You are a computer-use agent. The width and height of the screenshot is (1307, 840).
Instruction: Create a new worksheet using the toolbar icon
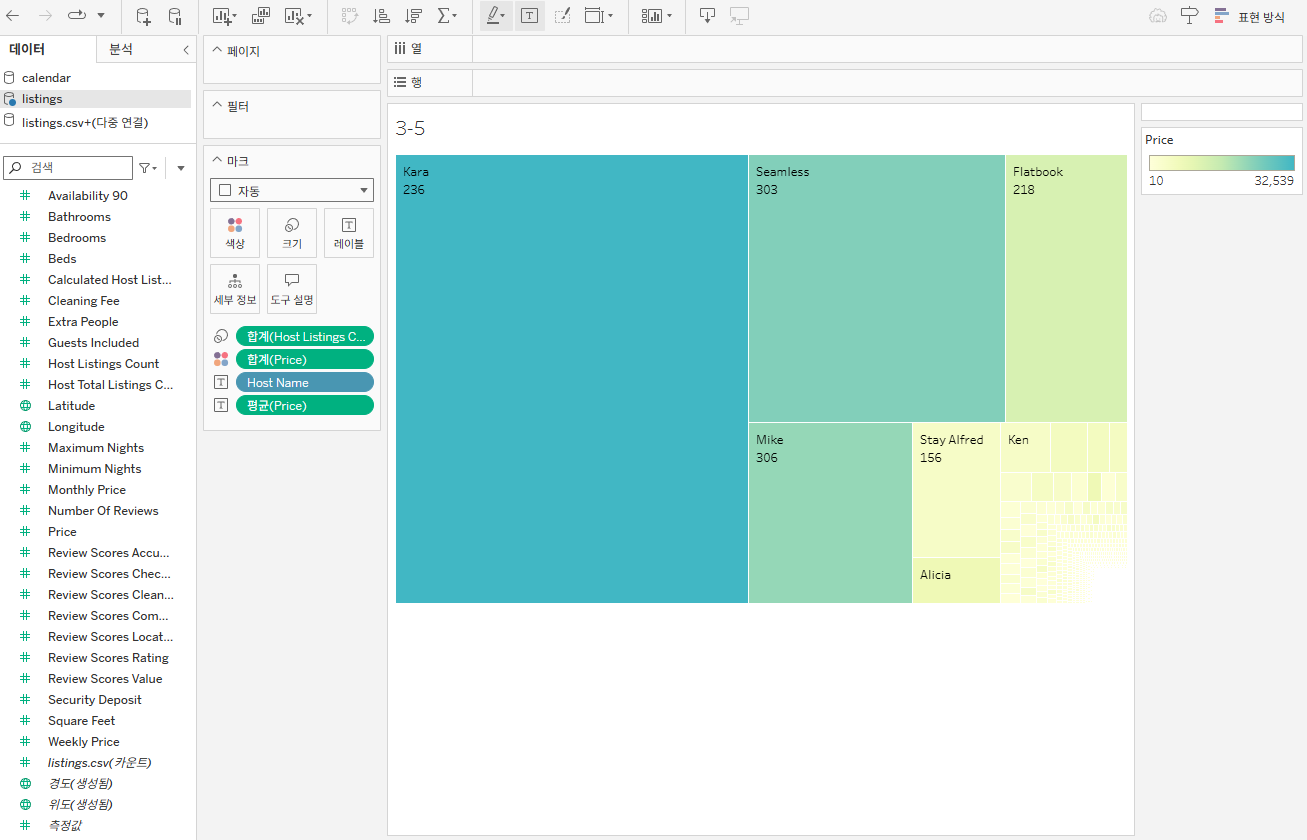pyautogui.click(x=221, y=16)
